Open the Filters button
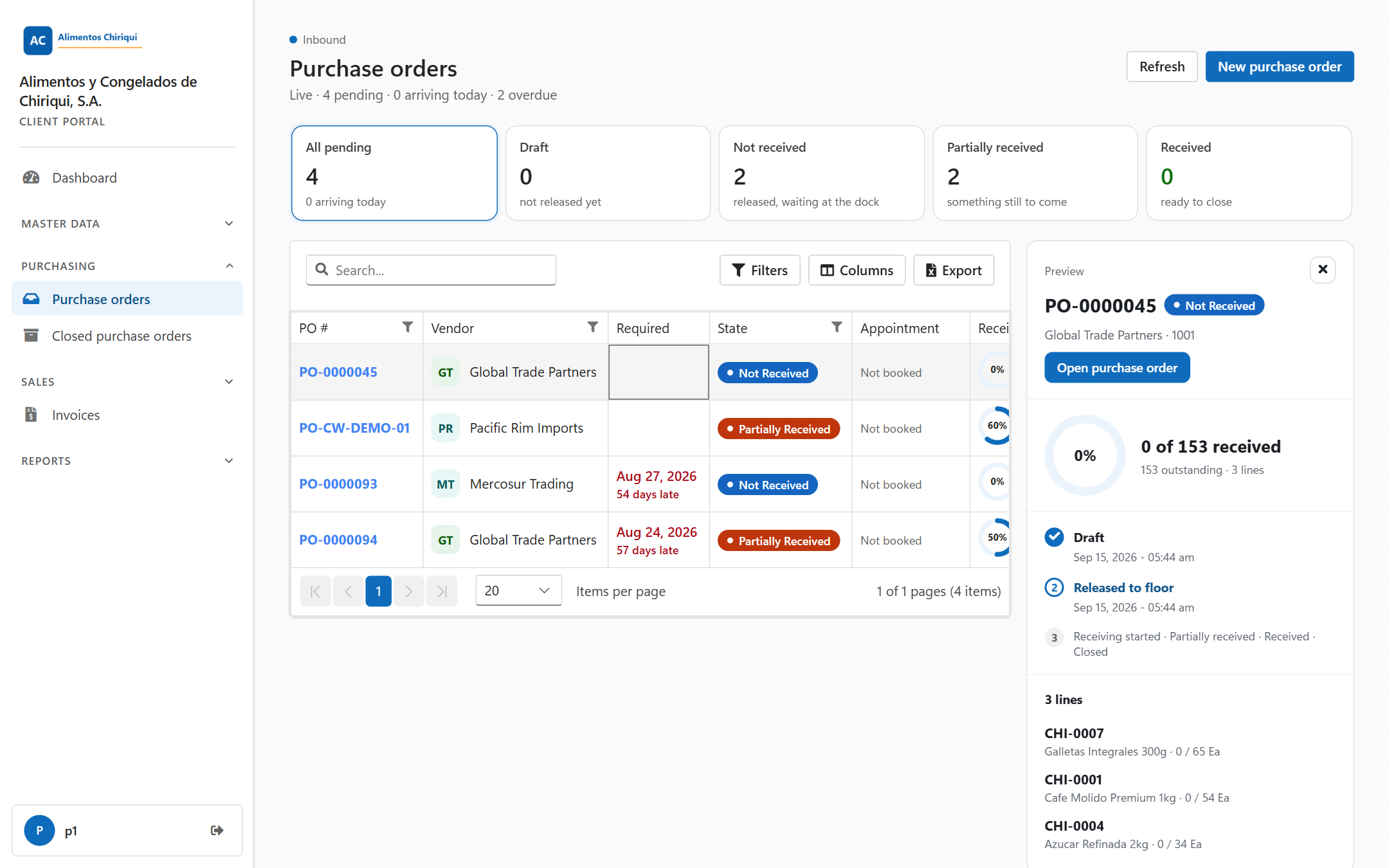The image size is (1389, 868). pos(759,270)
